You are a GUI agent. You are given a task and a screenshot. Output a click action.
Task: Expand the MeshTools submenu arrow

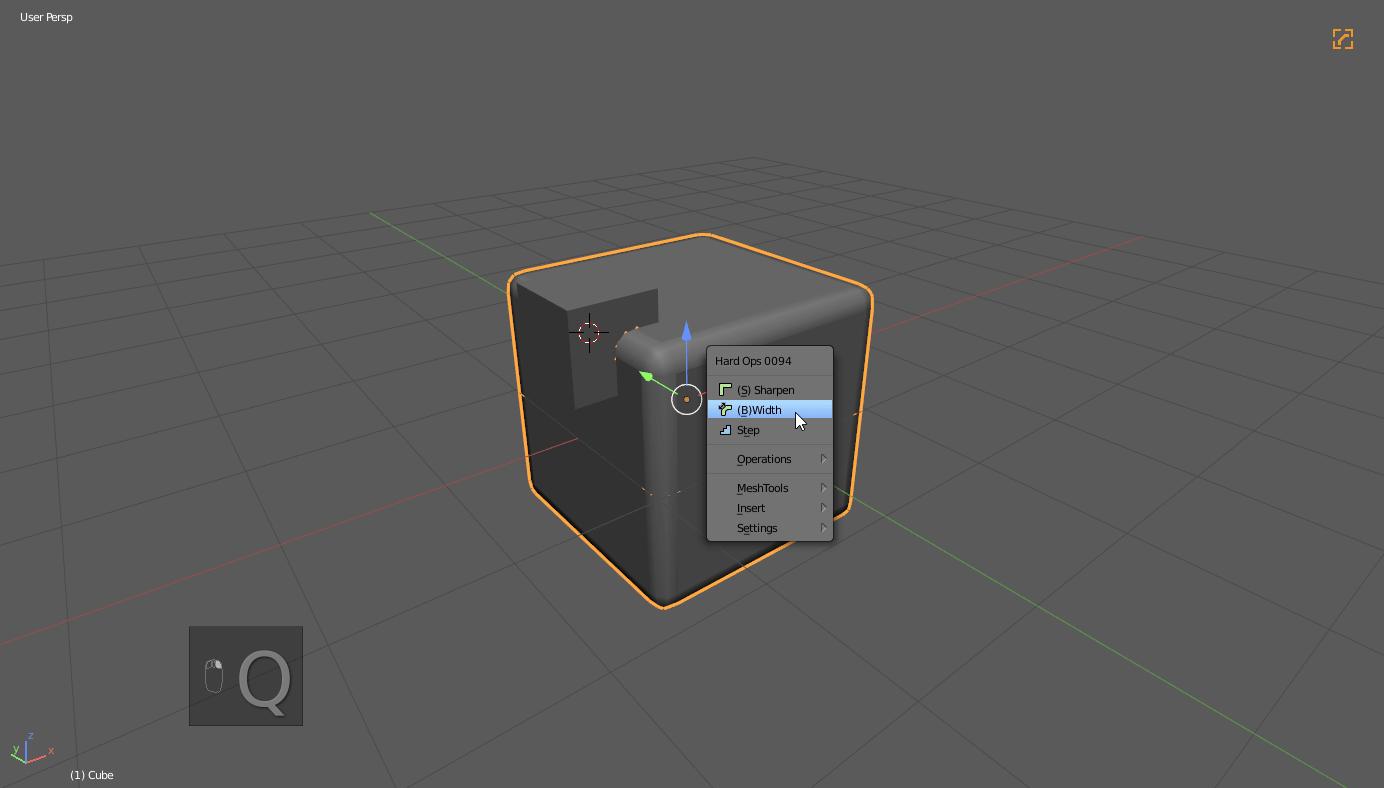point(823,488)
